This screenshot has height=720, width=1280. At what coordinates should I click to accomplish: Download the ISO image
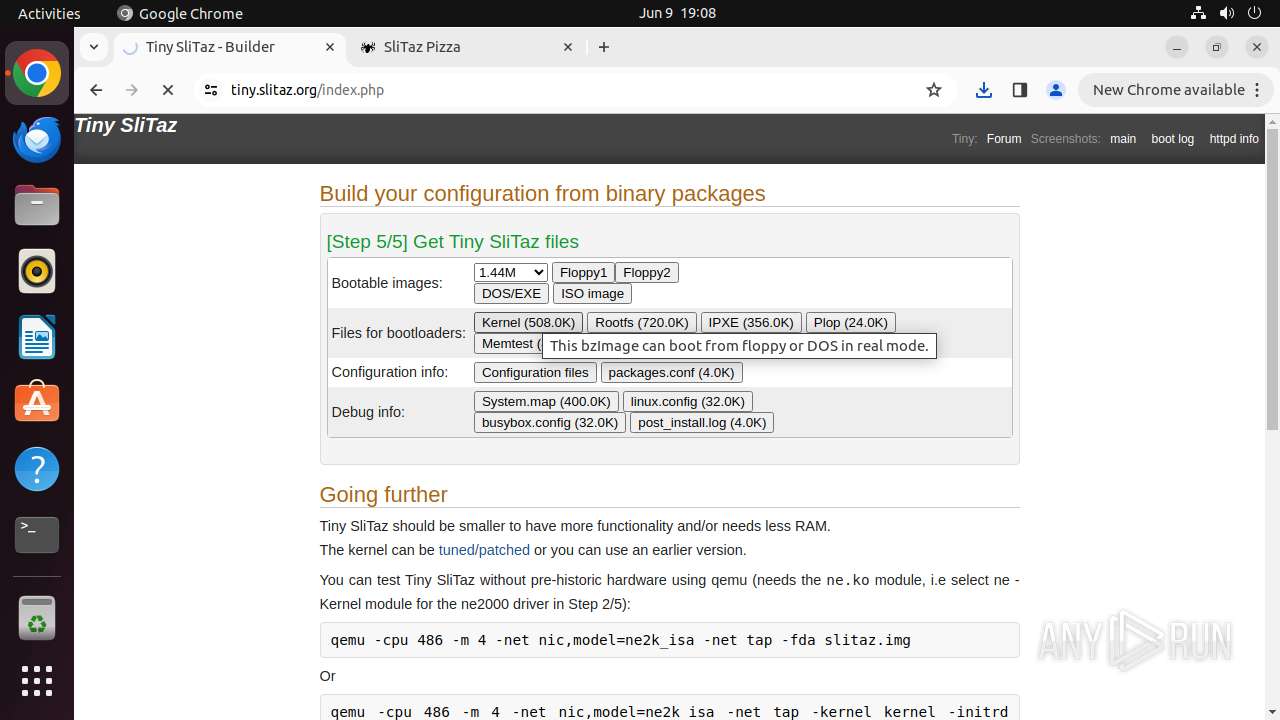tap(592, 293)
